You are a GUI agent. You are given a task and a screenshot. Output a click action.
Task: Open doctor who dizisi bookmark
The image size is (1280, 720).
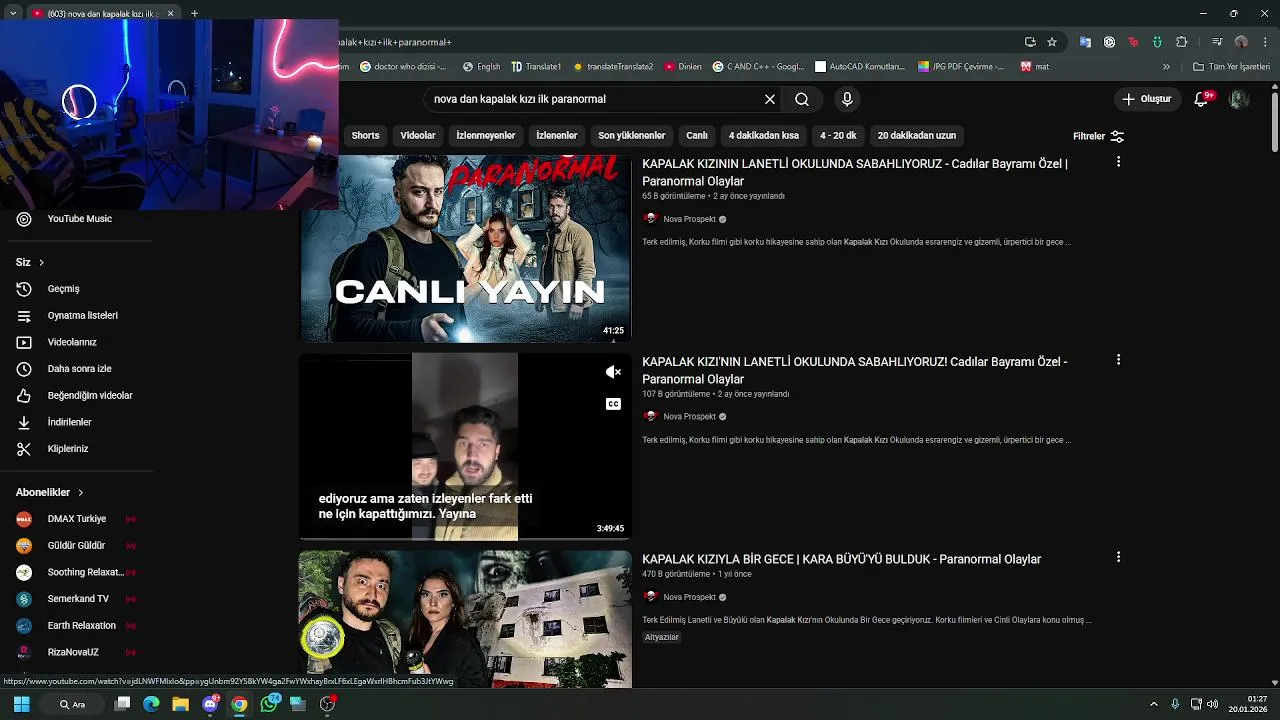[403, 67]
